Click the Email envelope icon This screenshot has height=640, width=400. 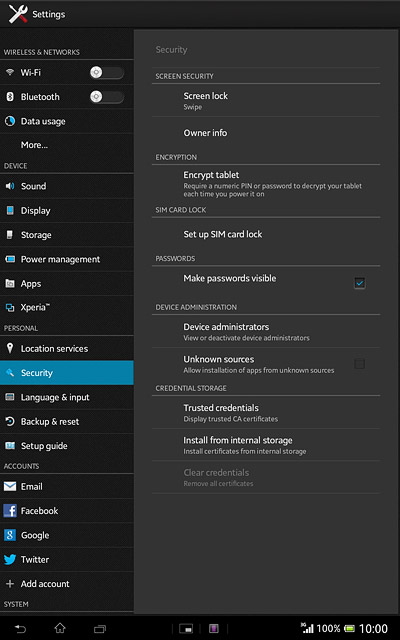click(x=10, y=487)
